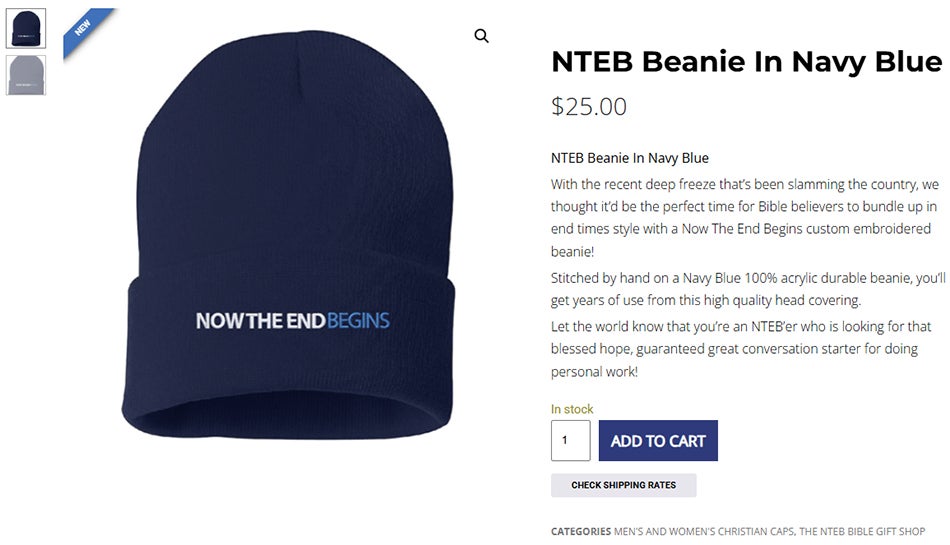Select the navy blue beanie thumbnail
The image size is (950, 545).
(25, 28)
